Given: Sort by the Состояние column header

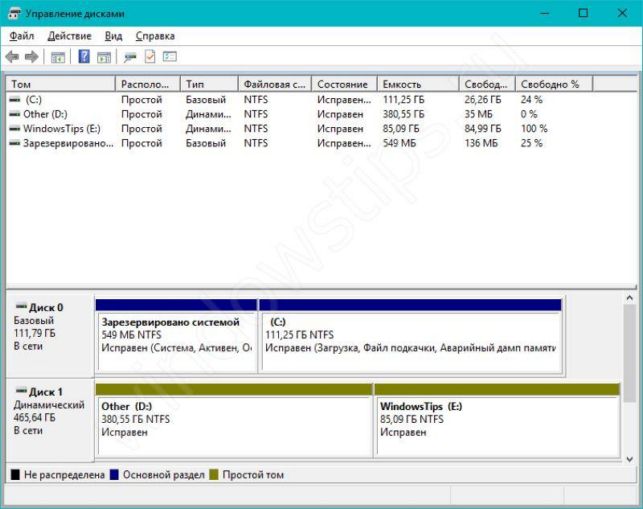Looking at the screenshot, I should [x=344, y=84].
